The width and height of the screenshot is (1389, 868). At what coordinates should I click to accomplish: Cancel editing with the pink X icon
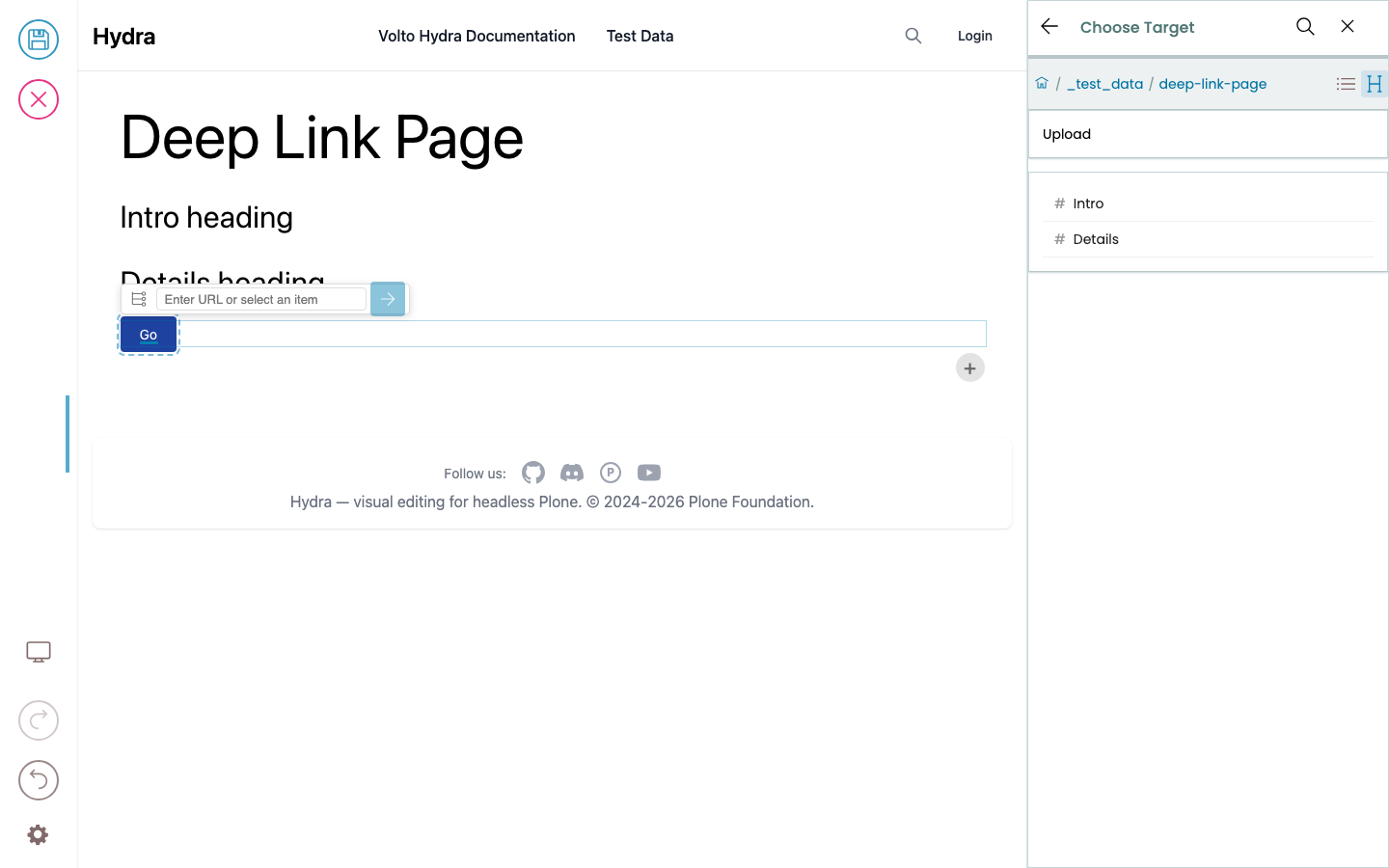click(x=39, y=99)
